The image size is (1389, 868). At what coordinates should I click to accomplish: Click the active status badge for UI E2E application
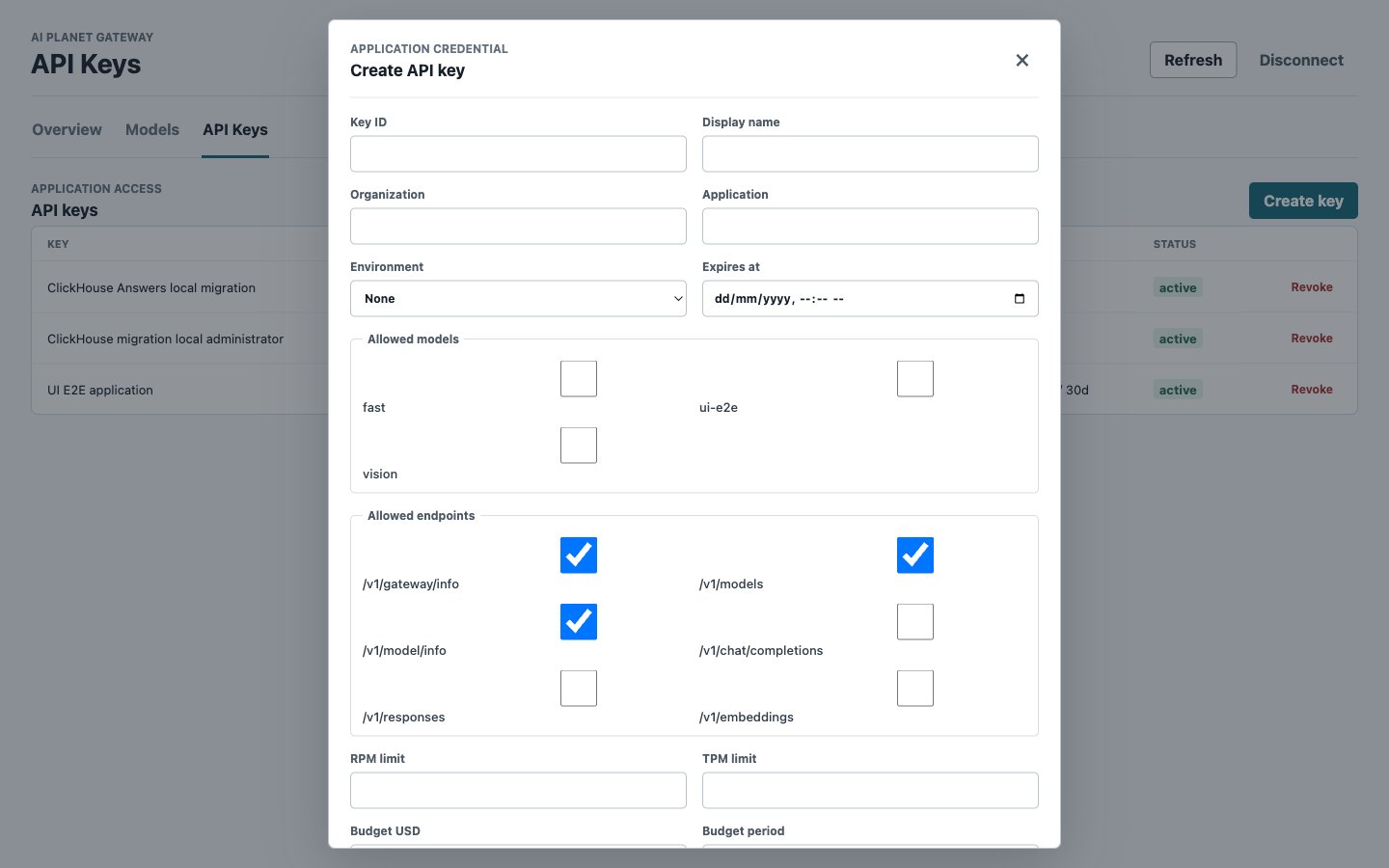click(x=1178, y=390)
